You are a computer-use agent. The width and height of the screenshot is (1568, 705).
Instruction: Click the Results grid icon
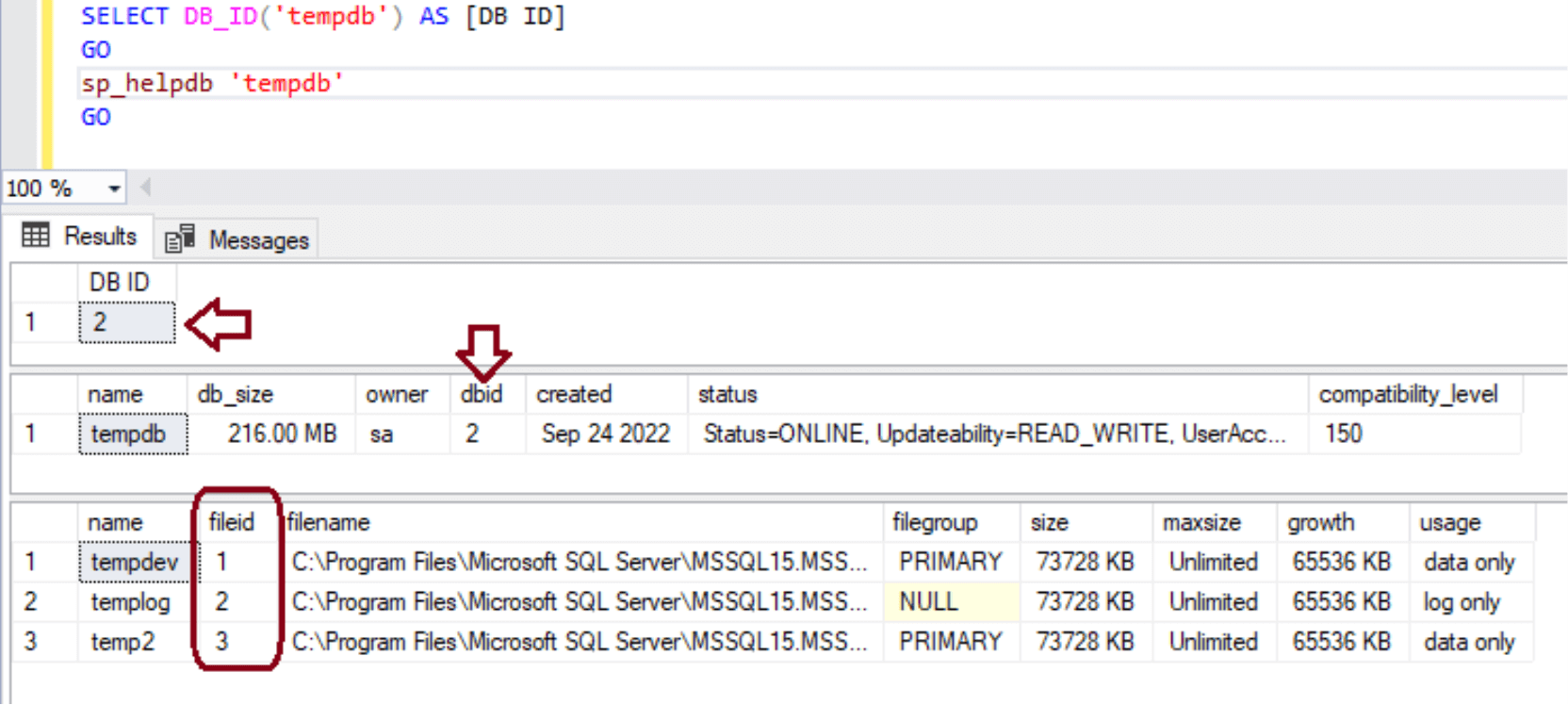click(36, 235)
